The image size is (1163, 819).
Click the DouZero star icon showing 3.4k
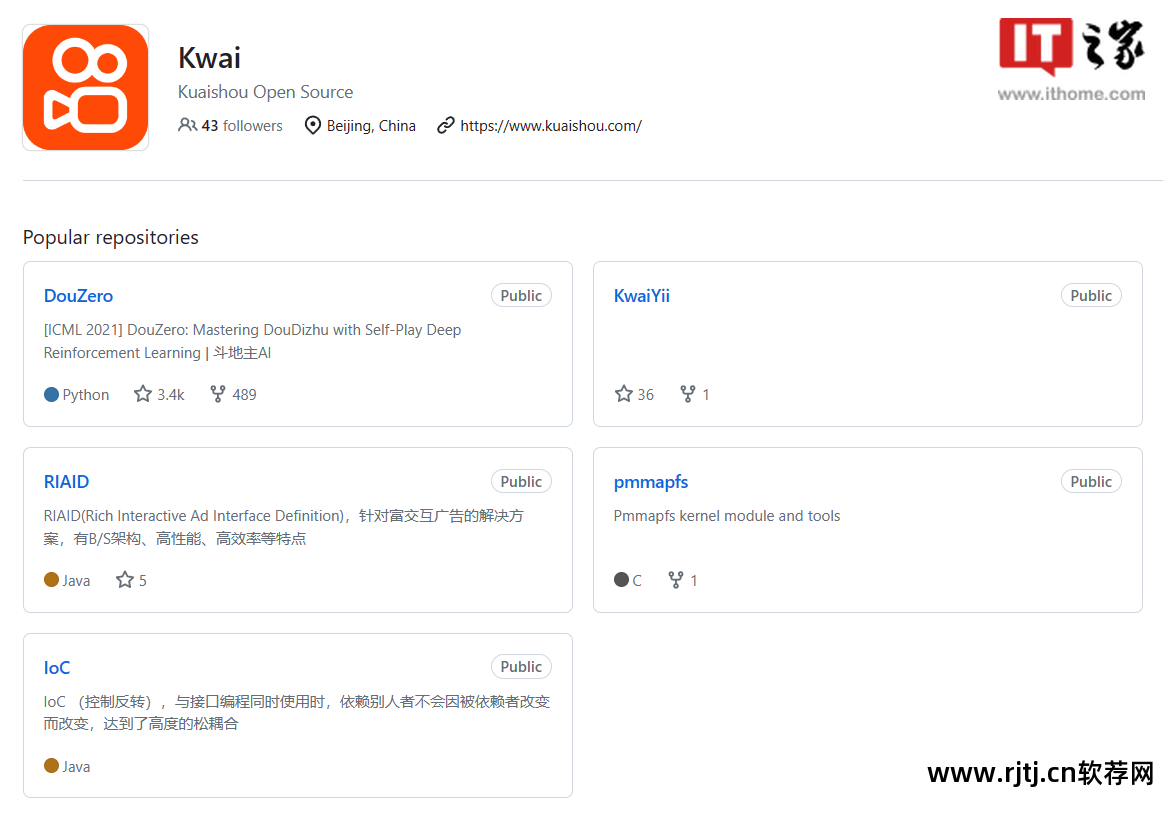point(143,394)
